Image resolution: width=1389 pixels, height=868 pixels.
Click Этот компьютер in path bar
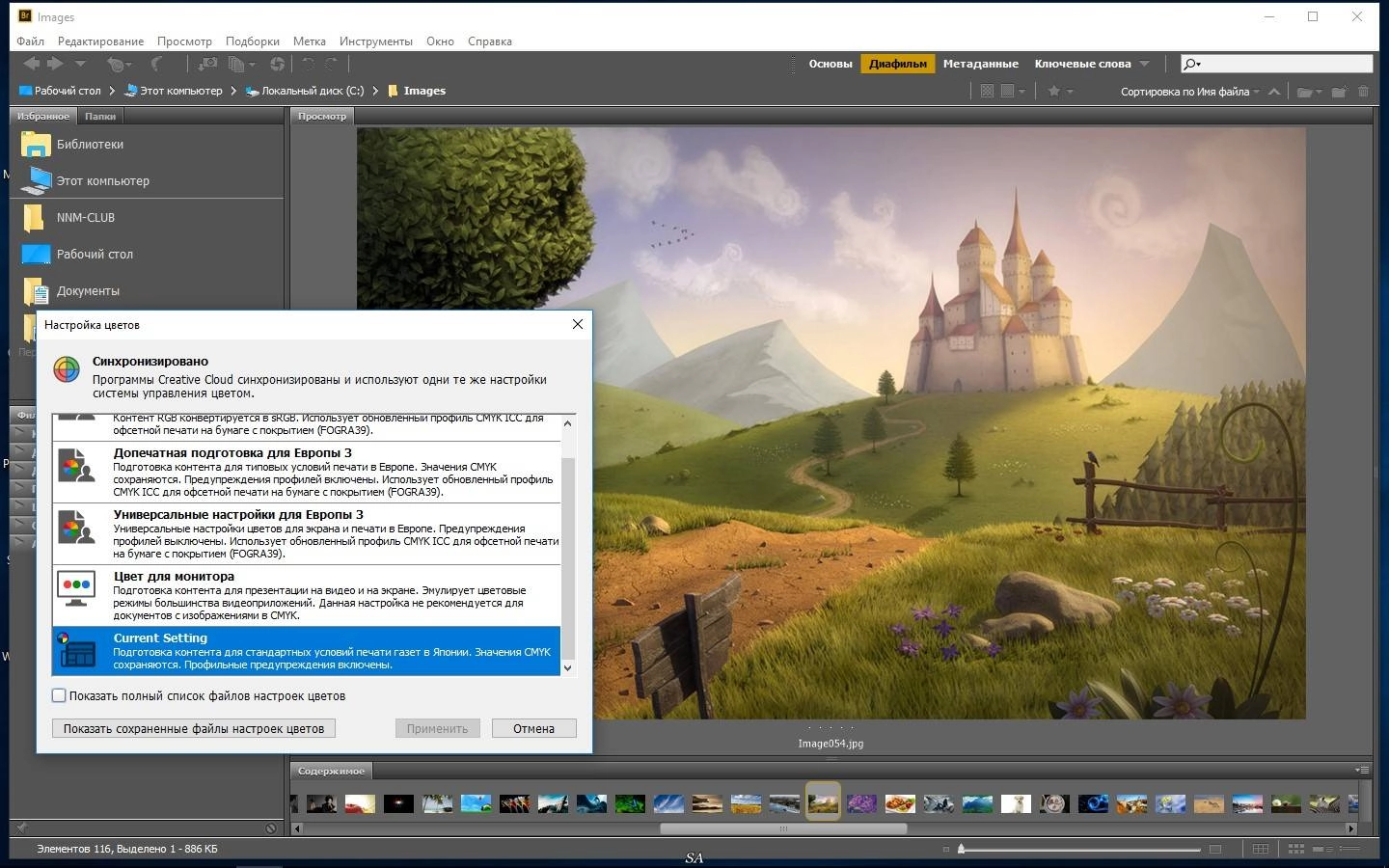[174, 91]
